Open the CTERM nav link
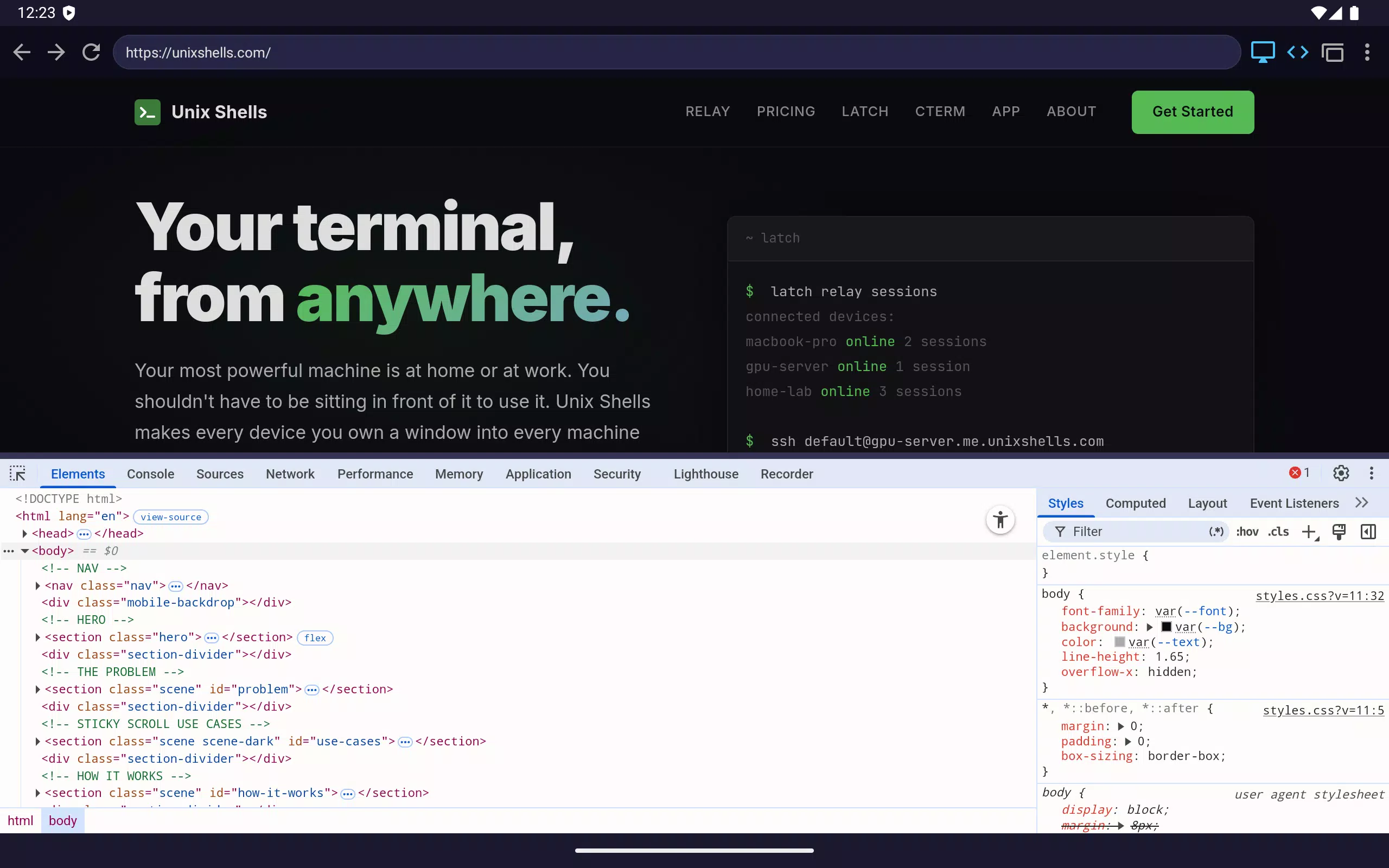This screenshot has width=1389, height=868. tap(940, 111)
